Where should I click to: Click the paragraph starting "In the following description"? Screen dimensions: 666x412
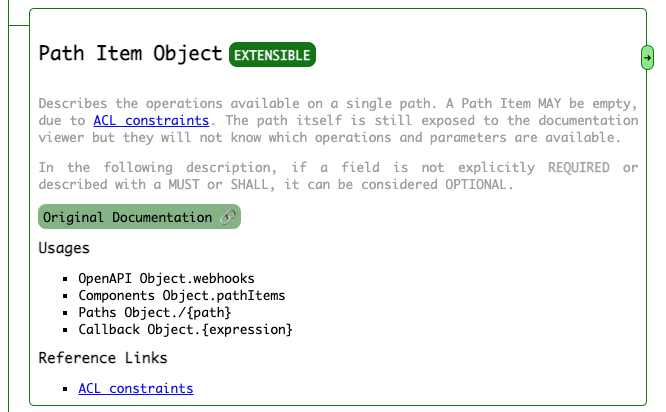338,176
